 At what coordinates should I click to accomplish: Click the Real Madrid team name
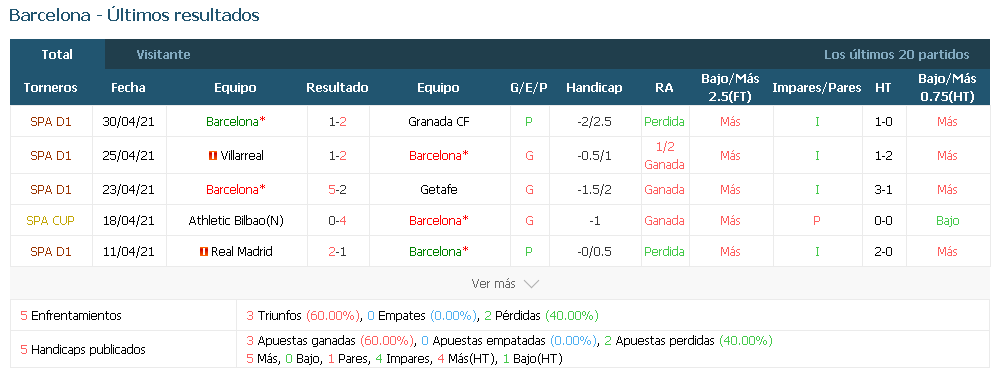pos(242,252)
